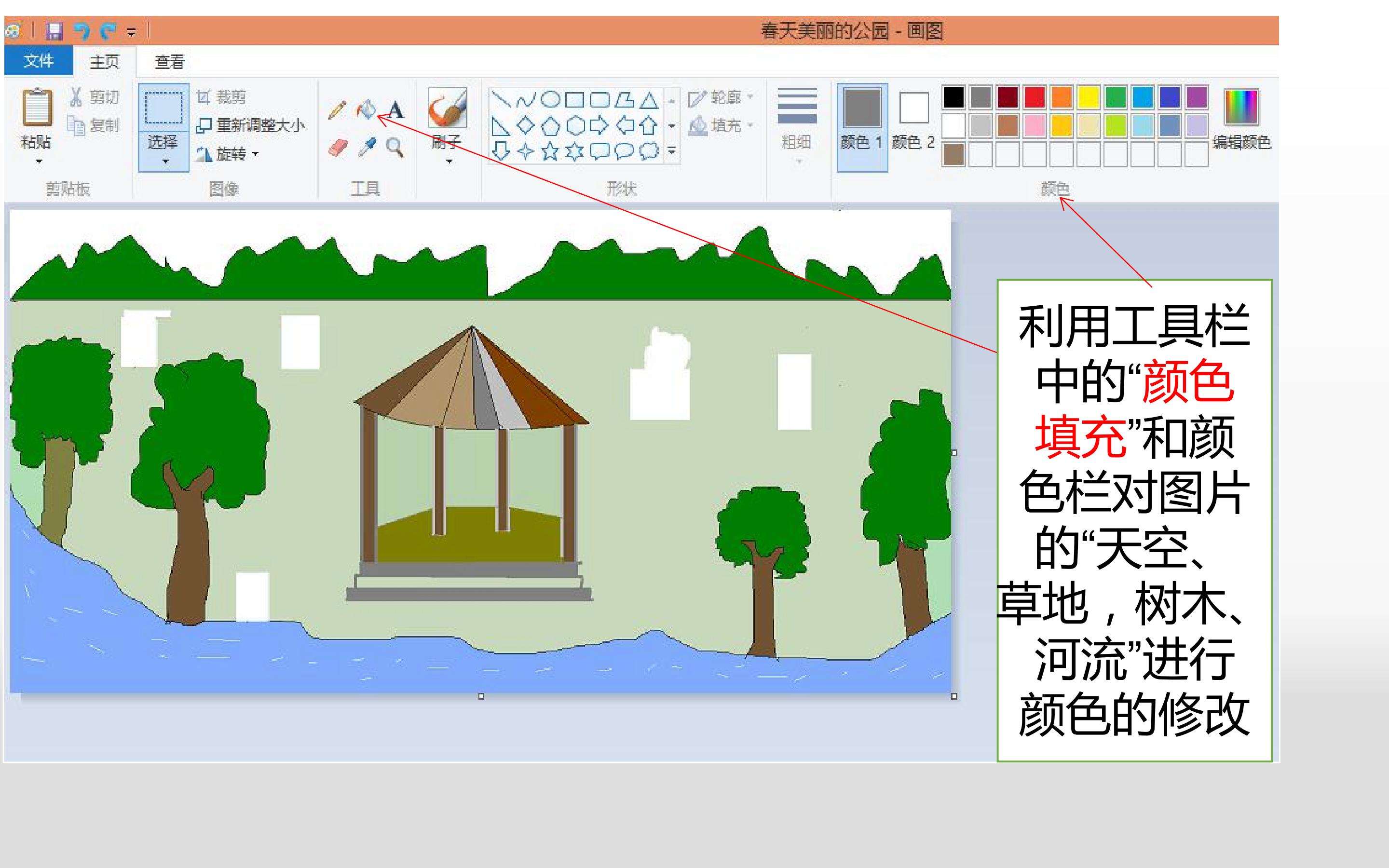Open the Paste dropdown arrow
This screenshot has width=1389, height=868.
click(38, 162)
